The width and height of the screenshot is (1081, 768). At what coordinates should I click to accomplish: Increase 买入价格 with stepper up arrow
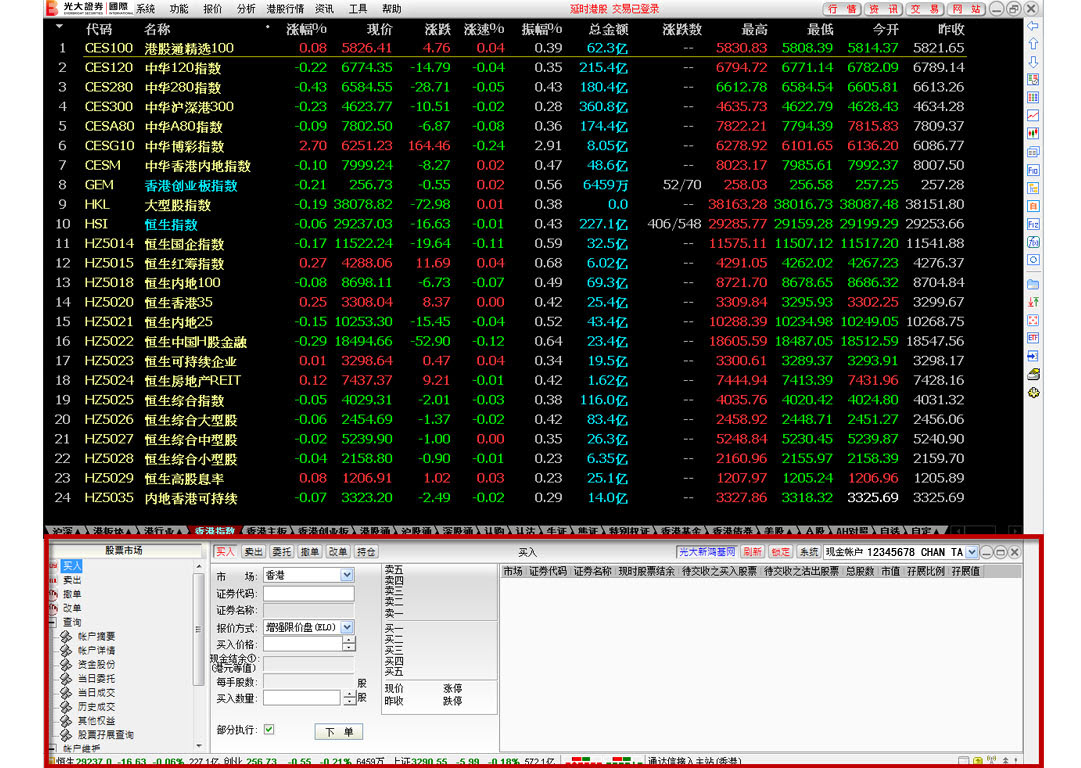[x=350, y=640]
